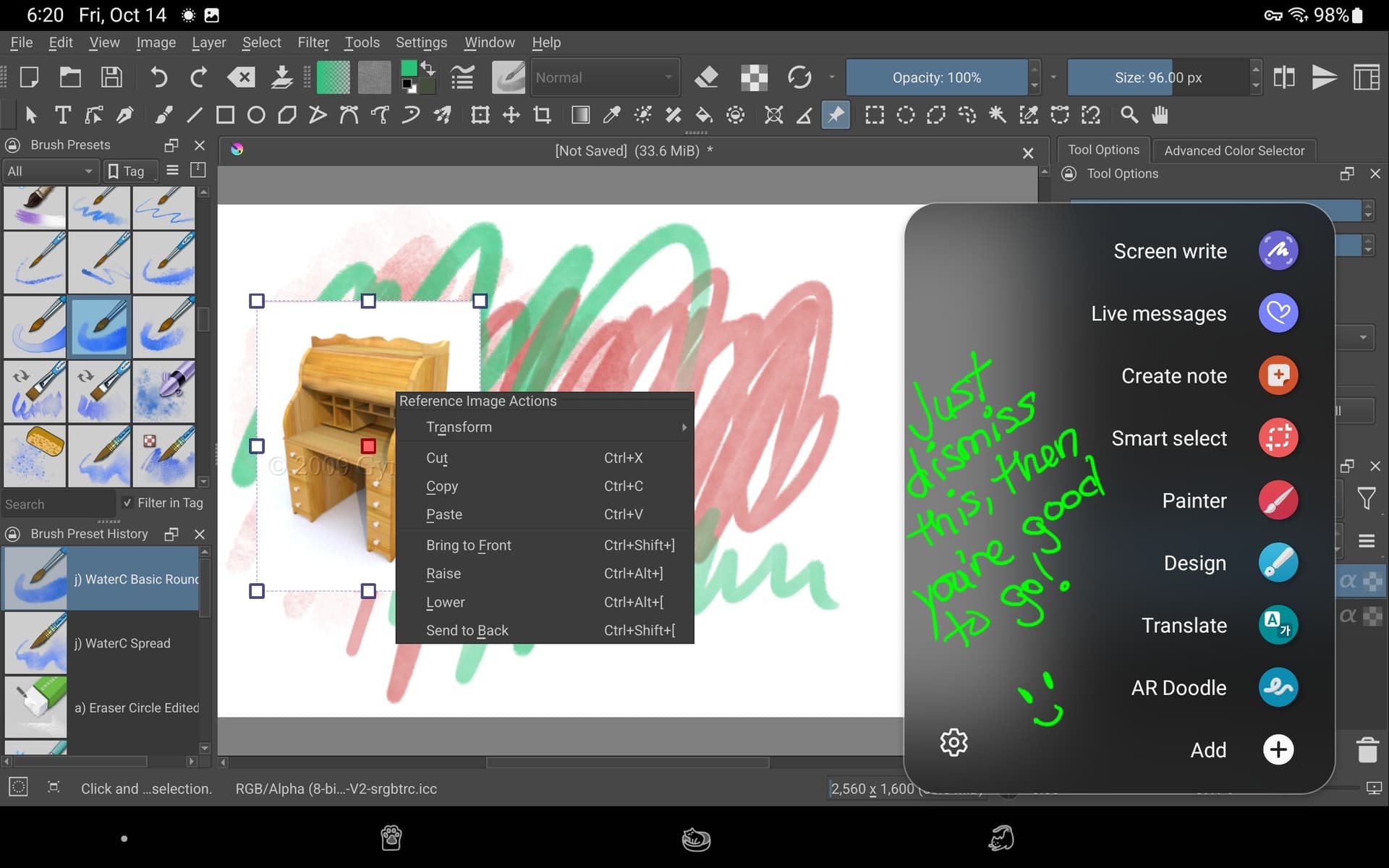Toggle eraser mode button
1389x868 pixels.
coord(706,77)
